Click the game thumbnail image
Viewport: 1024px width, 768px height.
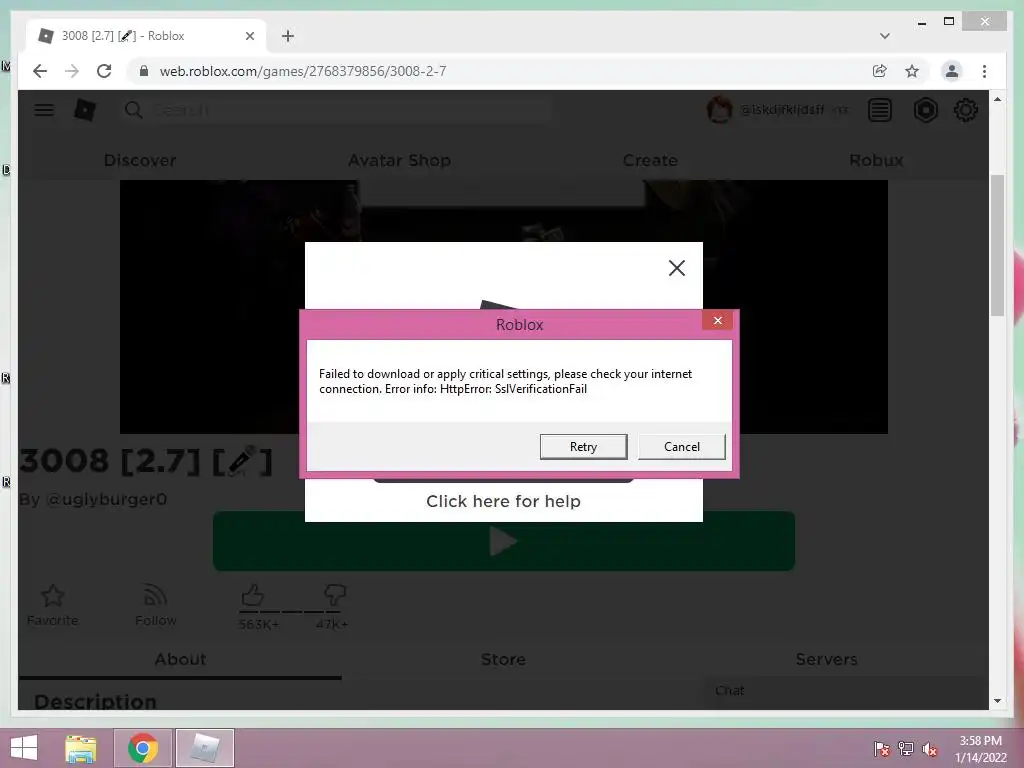[x=504, y=307]
